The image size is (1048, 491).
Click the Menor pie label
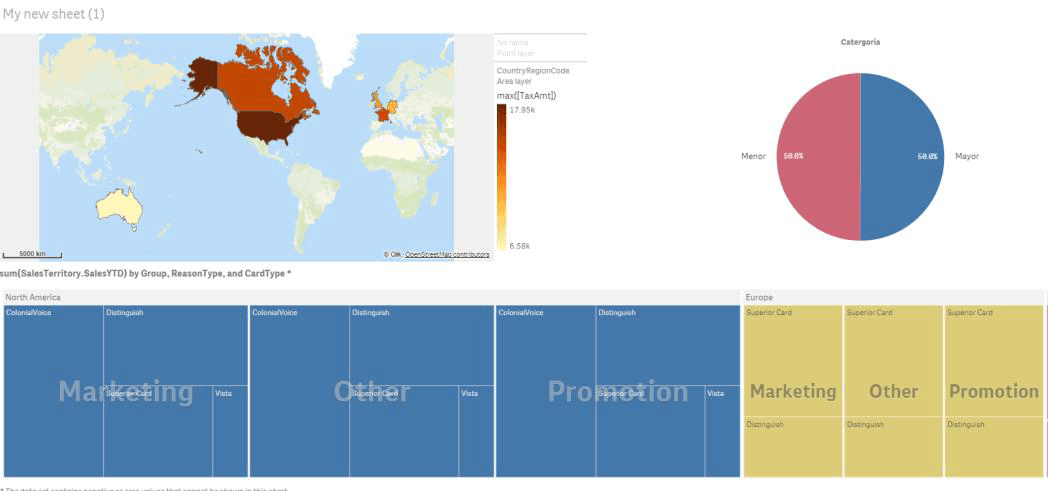(x=753, y=156)
